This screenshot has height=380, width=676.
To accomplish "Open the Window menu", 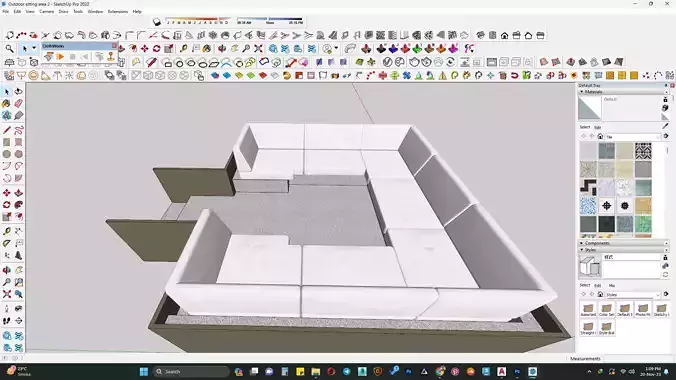I will 95,12.
